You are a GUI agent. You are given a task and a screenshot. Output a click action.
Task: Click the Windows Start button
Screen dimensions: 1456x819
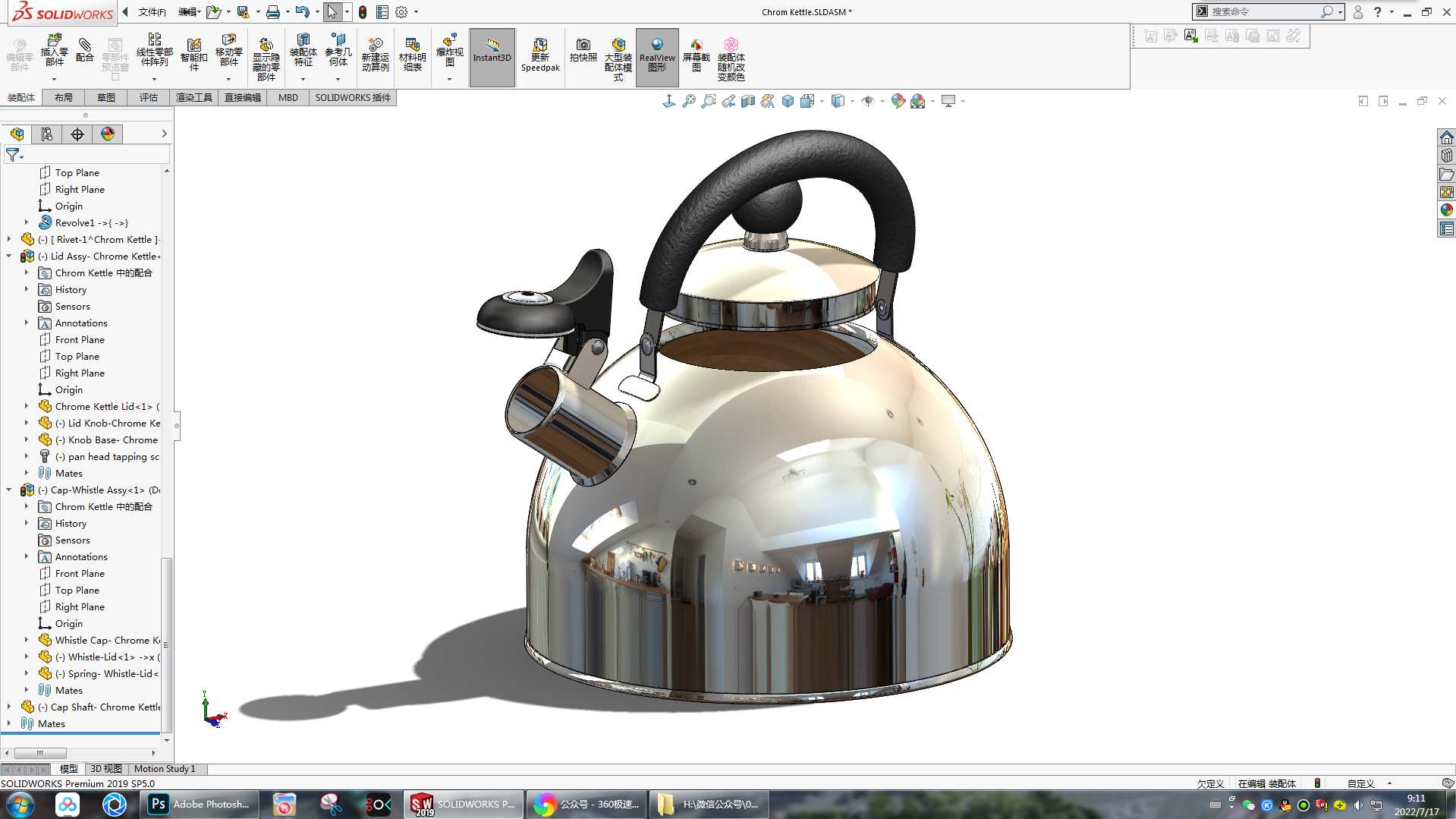(x=20, y=805)
